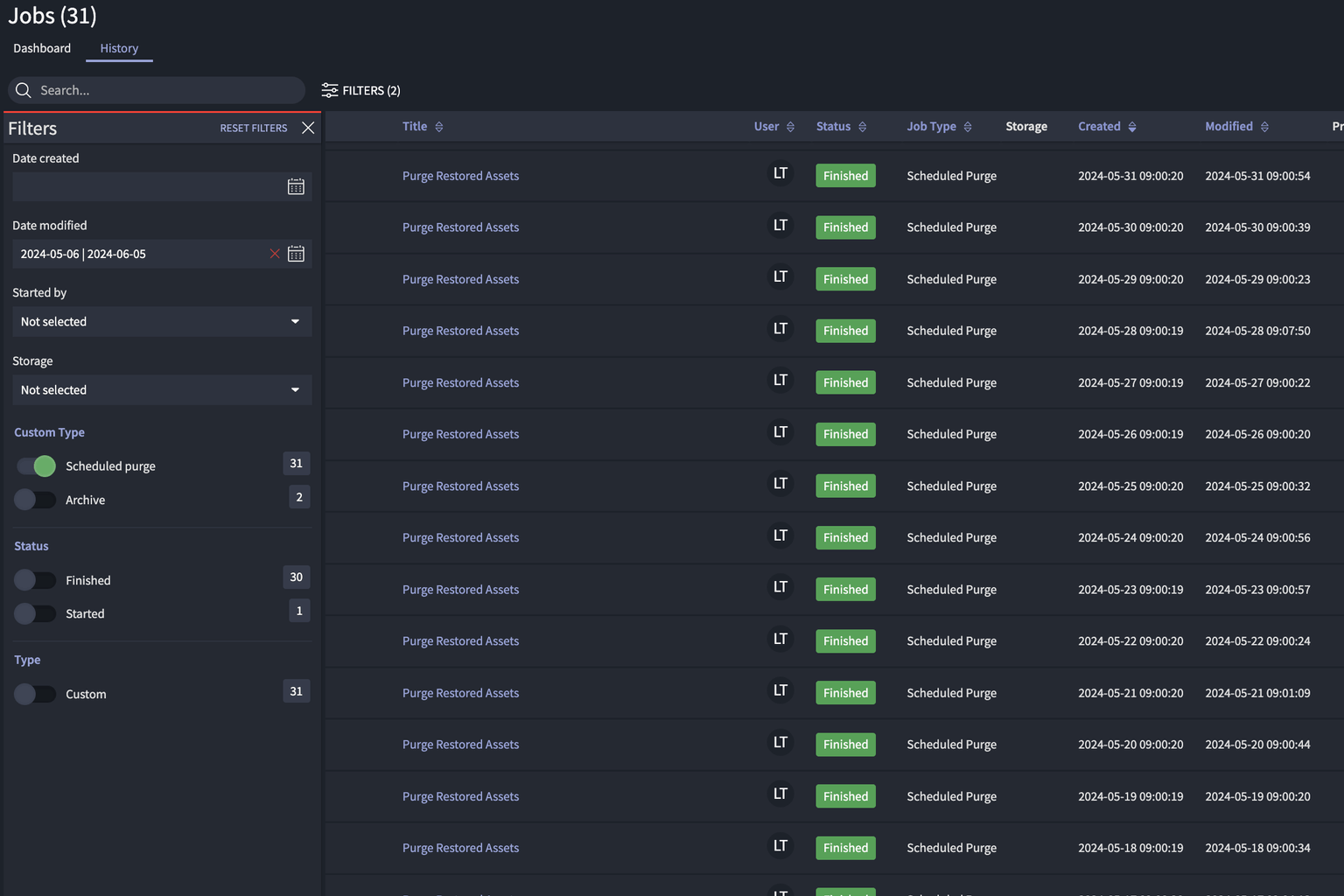The width and height of the screenshot is (1344, 896).
Task: Click LT user avatar in 2024-05-25 row
Action: [x=780, y=484]
